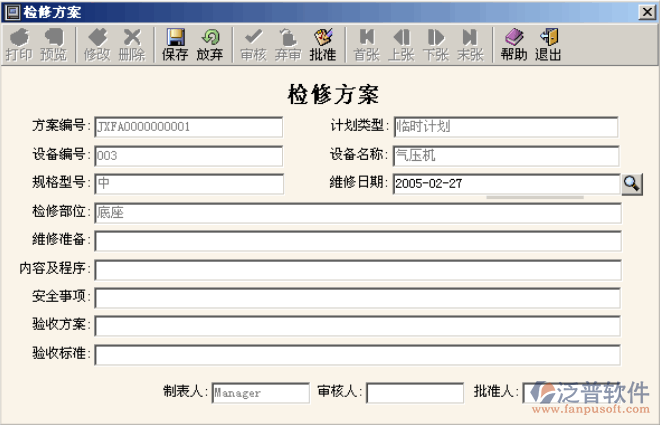Click the 设备编号 field showing 003

tap(189, 156)
